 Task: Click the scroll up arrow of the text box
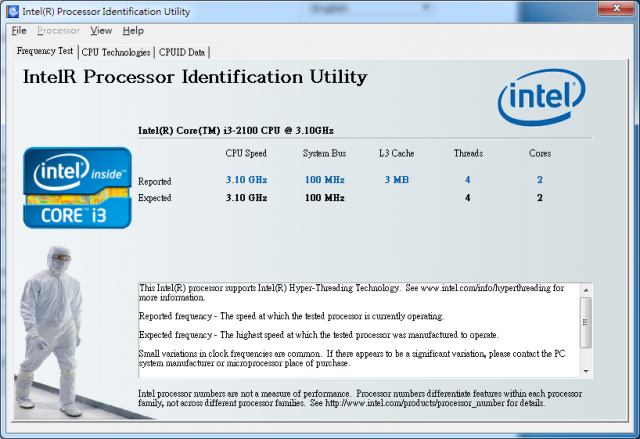click(586, 290)
